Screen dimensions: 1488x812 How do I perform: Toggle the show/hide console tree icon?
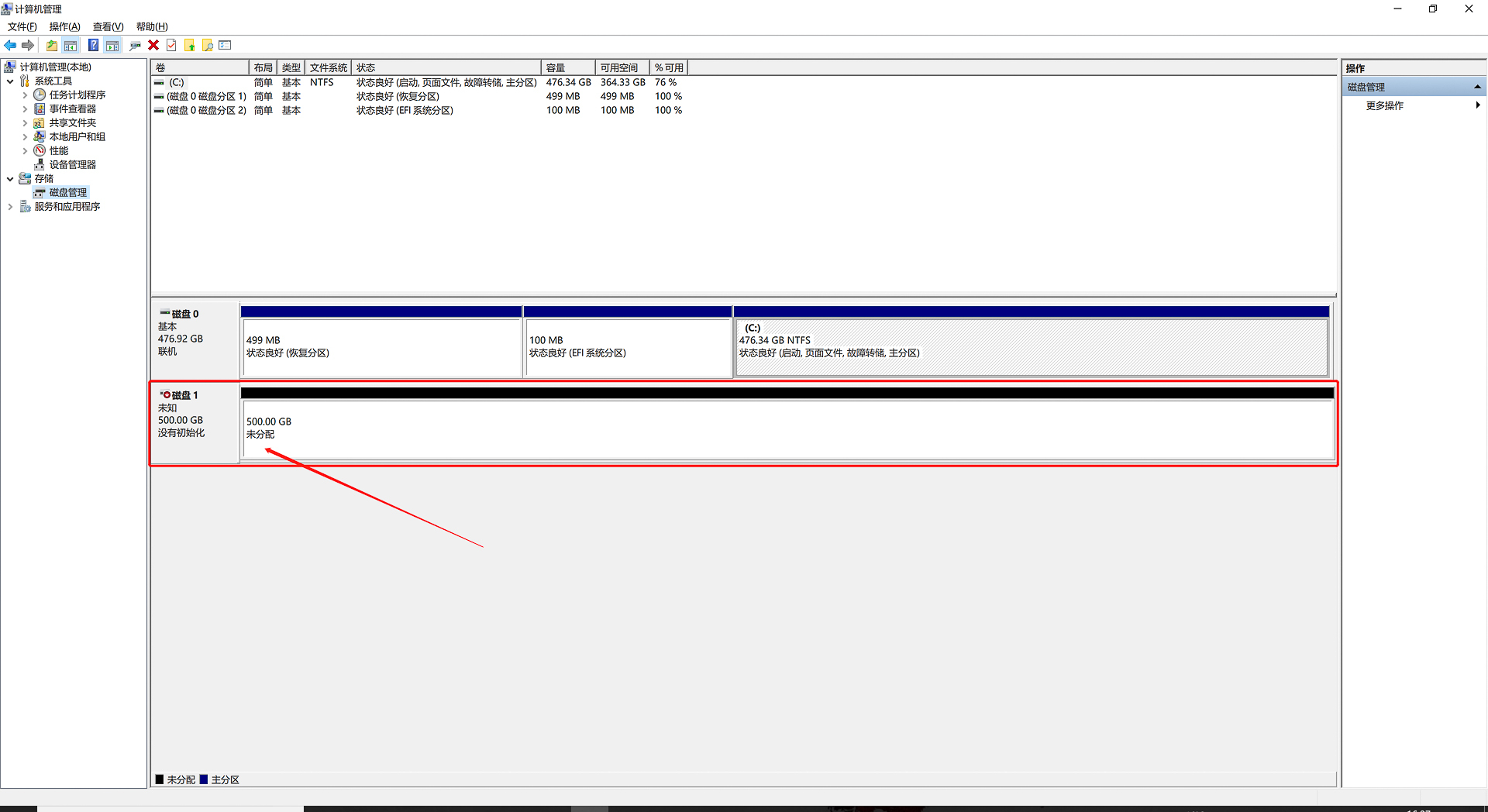(71, 46)
